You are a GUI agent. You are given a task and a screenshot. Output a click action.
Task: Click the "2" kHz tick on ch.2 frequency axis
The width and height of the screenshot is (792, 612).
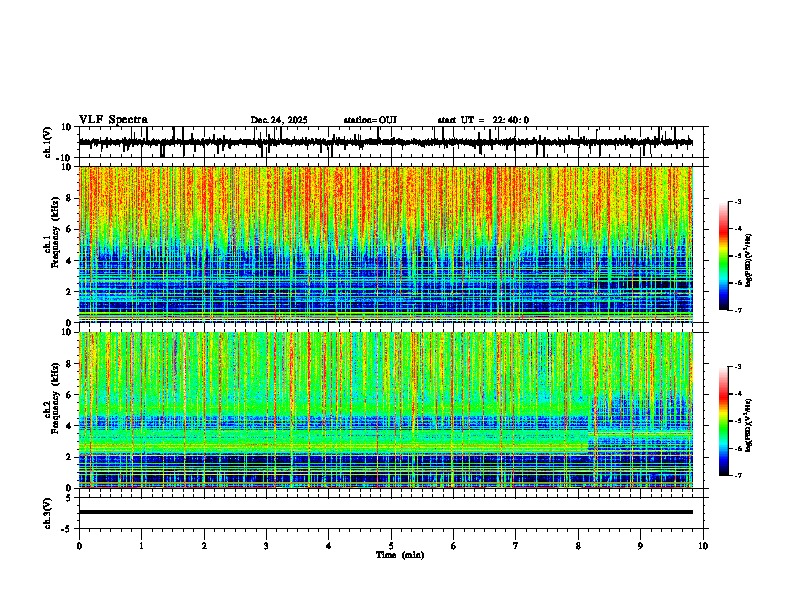point(69,457)
